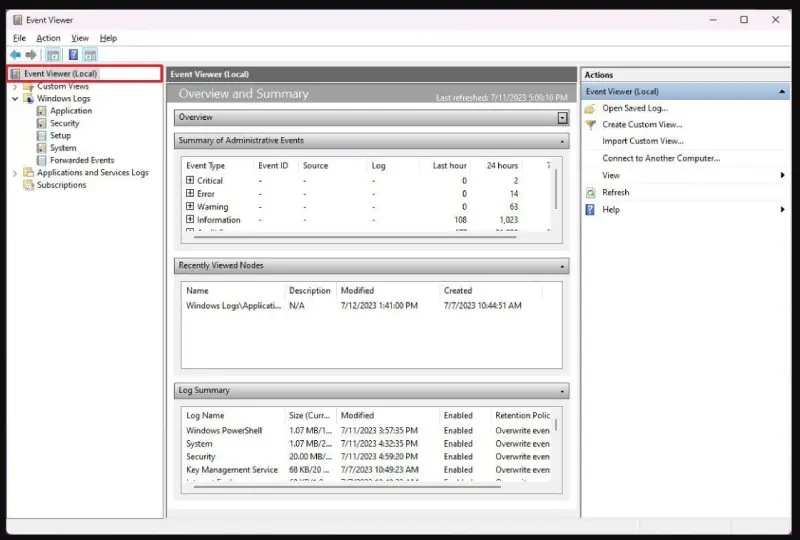Open the View submenu in Actions pane
This screenshot has width=800, height=540.
coord(782,175)
